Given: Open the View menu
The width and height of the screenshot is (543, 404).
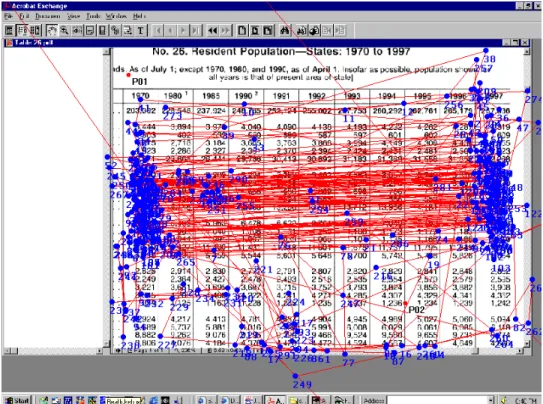Looking at the screenshot, I should click(x=73, y=16).
